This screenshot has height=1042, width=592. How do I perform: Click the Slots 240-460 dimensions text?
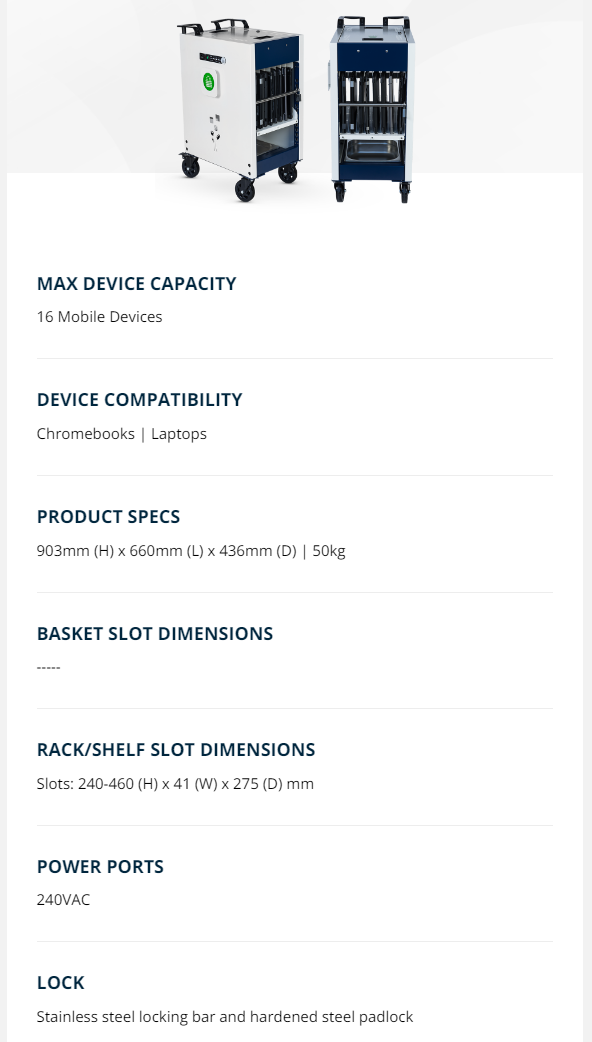[175, 783]
